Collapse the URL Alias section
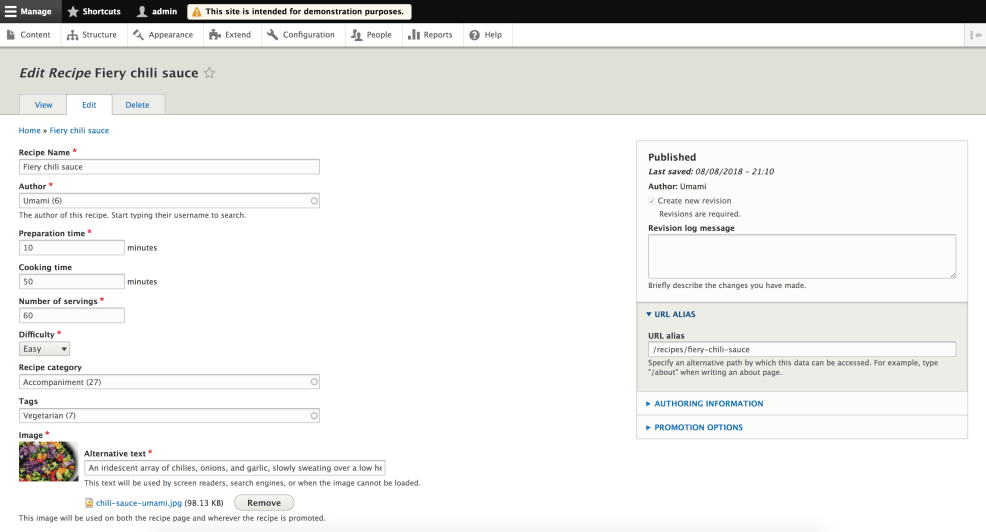Image resolution: width=986 pixels, height=532 pixels. [675, 314]
